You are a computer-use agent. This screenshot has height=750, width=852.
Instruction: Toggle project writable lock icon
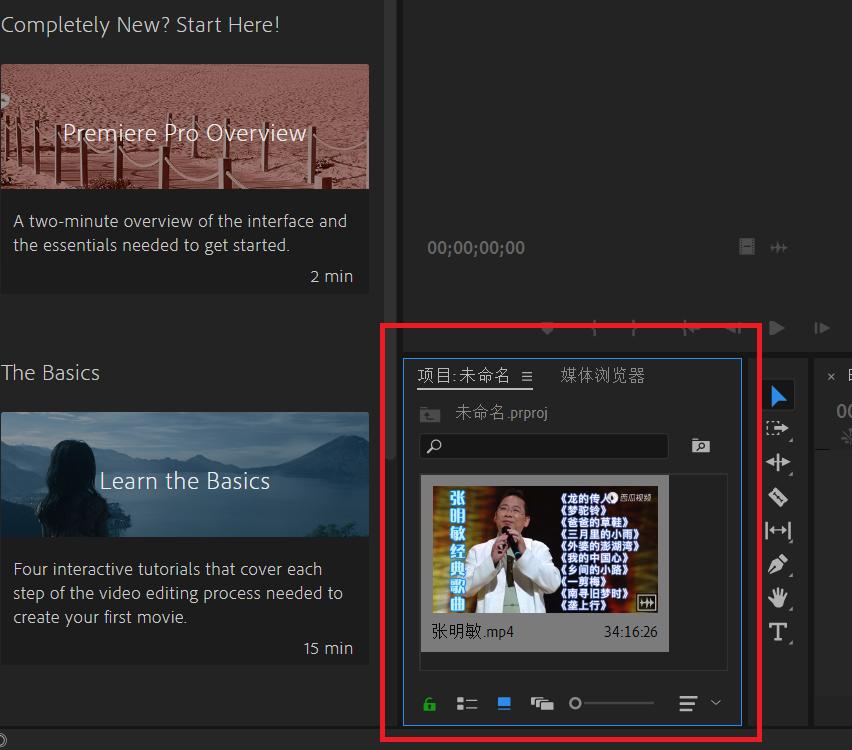tap(430, 704)
